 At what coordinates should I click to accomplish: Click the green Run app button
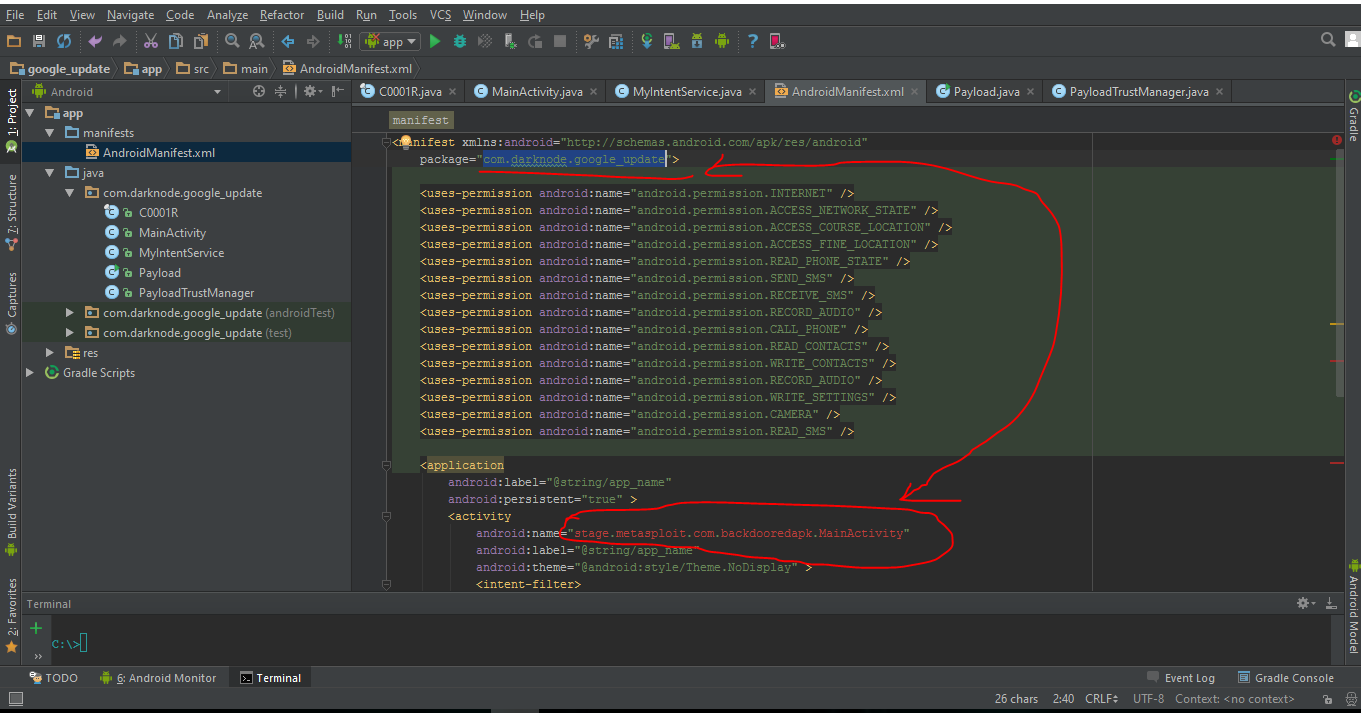[435, 41]
